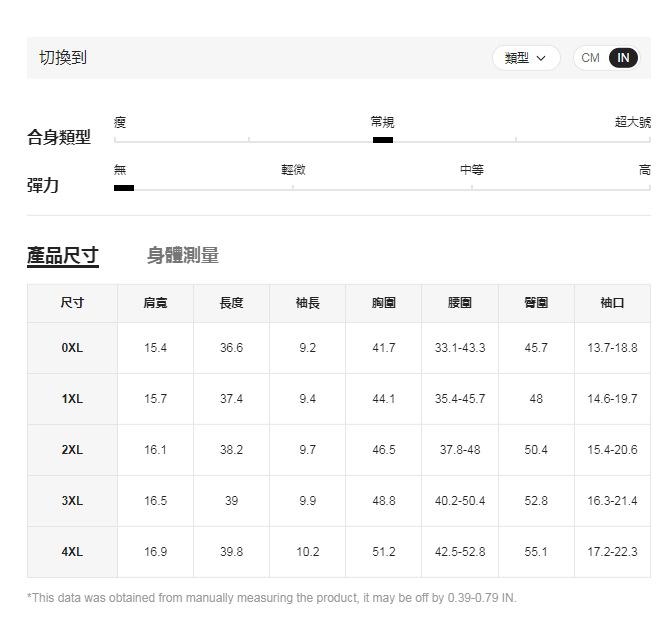Click the 長度 column header
The width and height of the screenshot is (668, 619).
point(231,303)
